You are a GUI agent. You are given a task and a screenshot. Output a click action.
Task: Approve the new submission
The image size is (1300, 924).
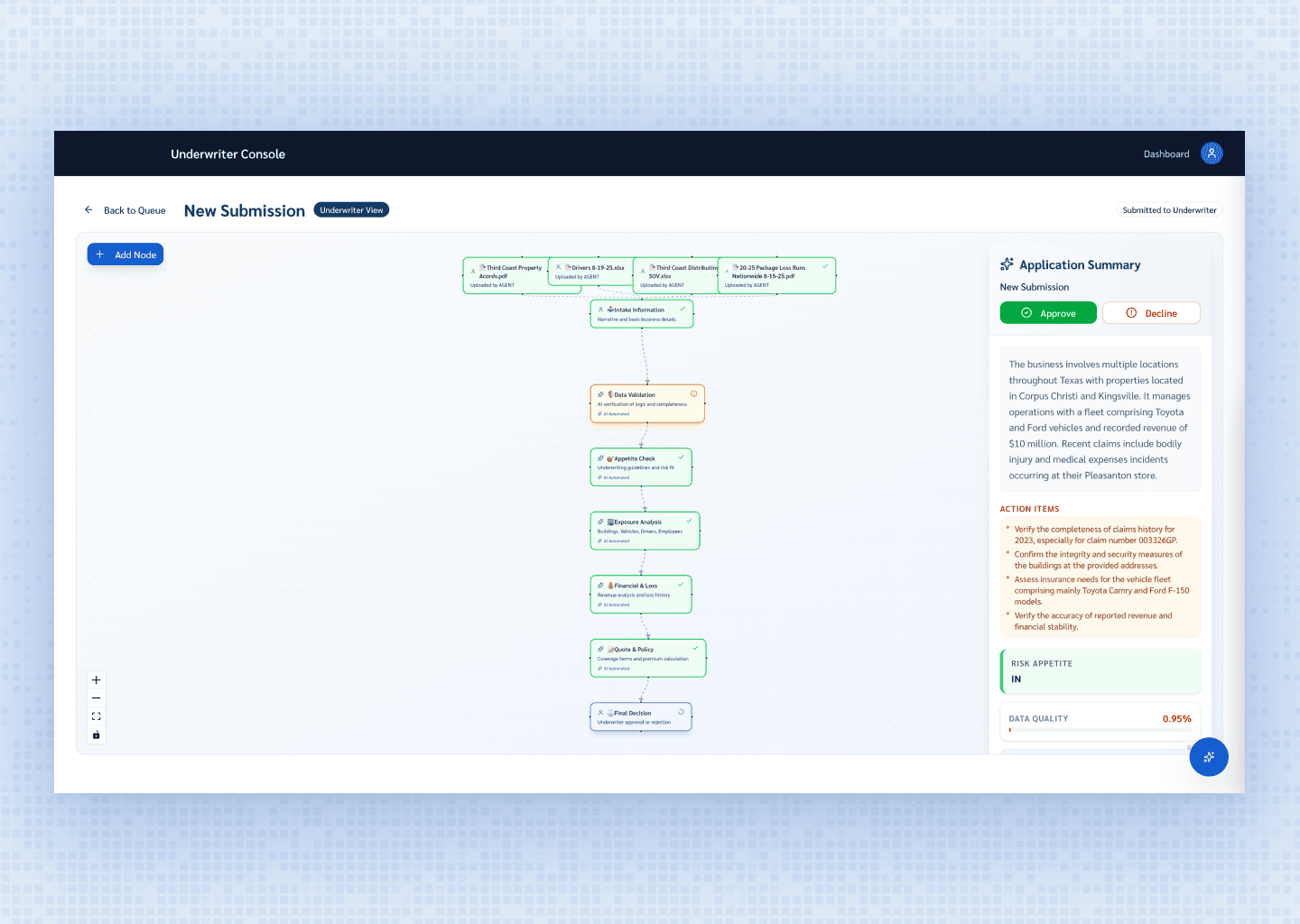(1048, 313)
